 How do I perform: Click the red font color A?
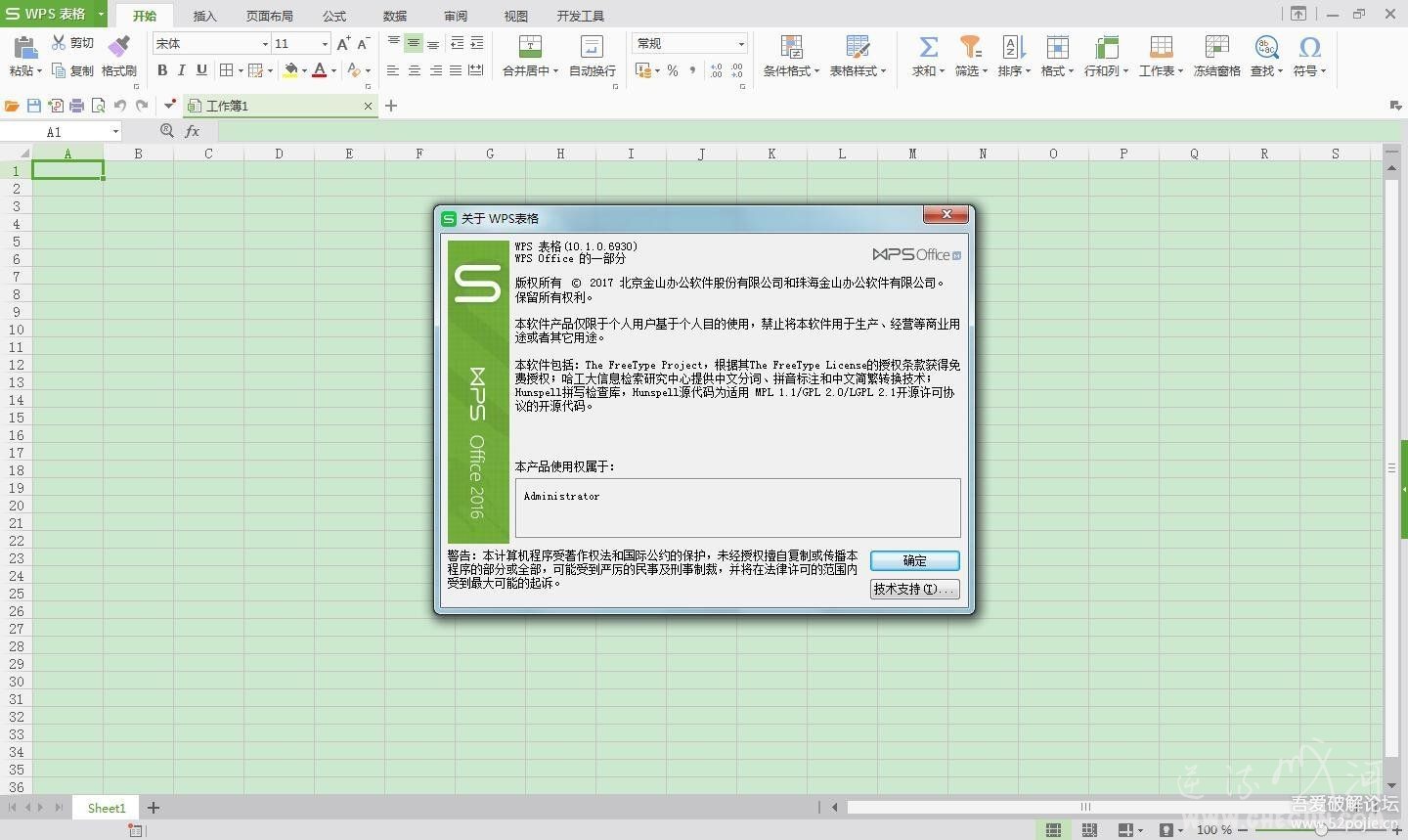coord(319,70)
